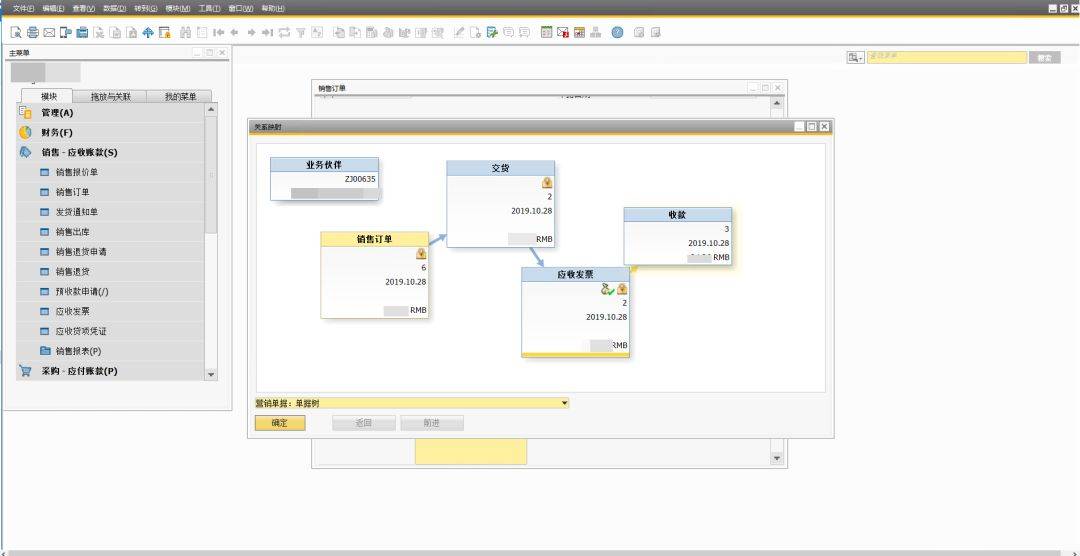Image resolution: width=1080 pixels, height=556 pixels.
Task: Click the main menu scrollbar down arrow
Action: [211, 375]
